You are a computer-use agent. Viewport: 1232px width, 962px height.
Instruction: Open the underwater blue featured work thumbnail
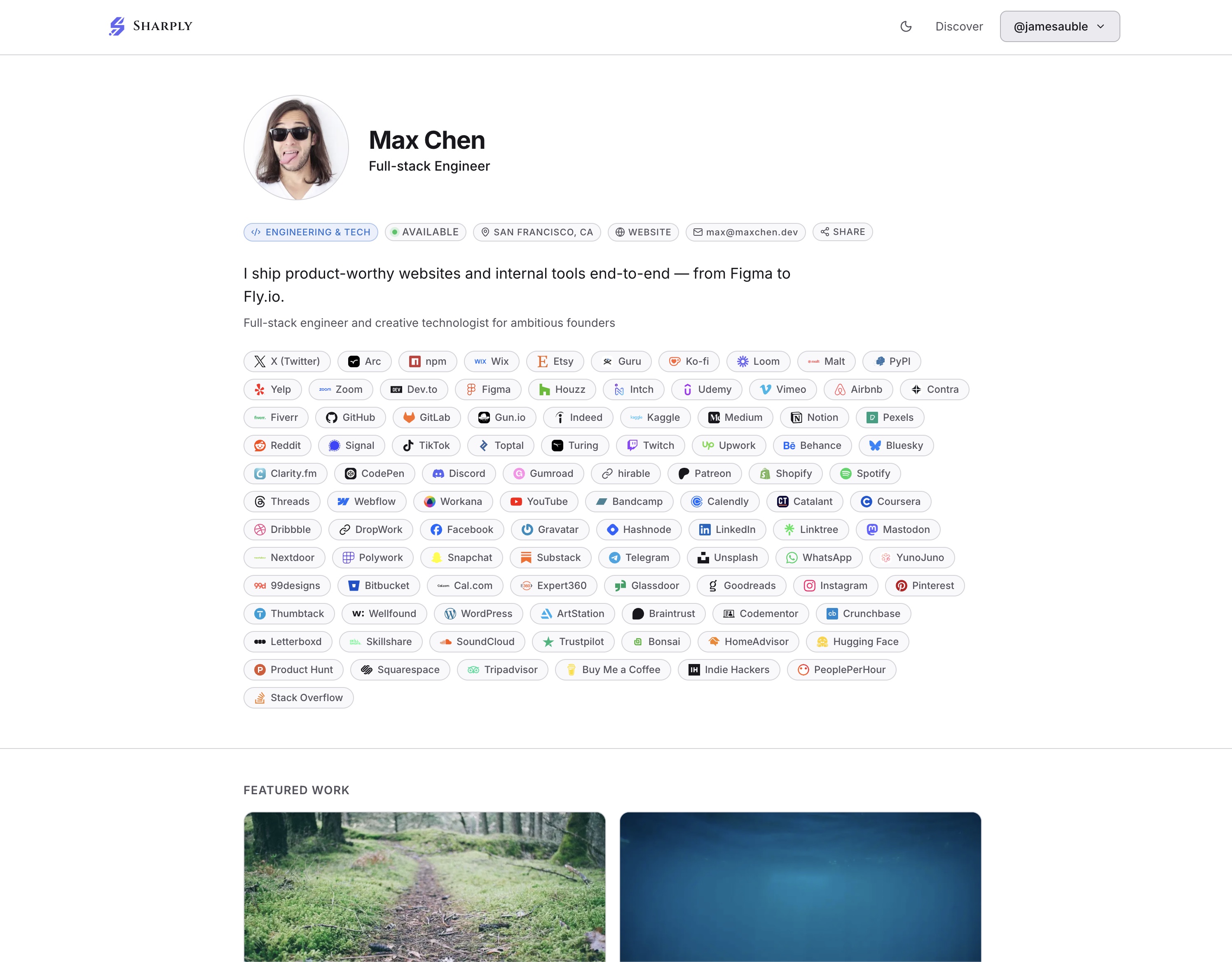point(801,887)
